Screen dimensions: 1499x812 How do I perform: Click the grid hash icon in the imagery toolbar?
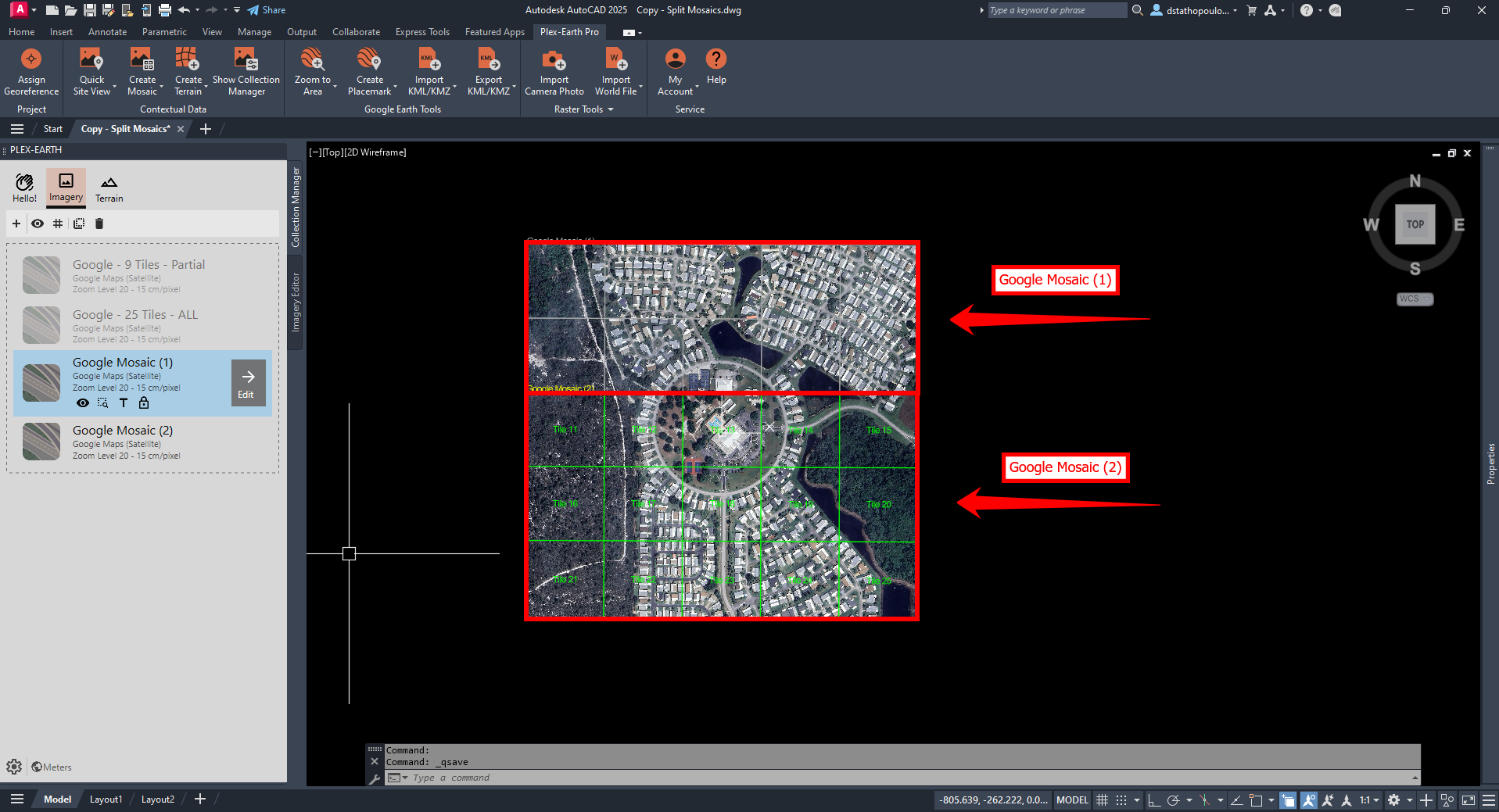58,224
